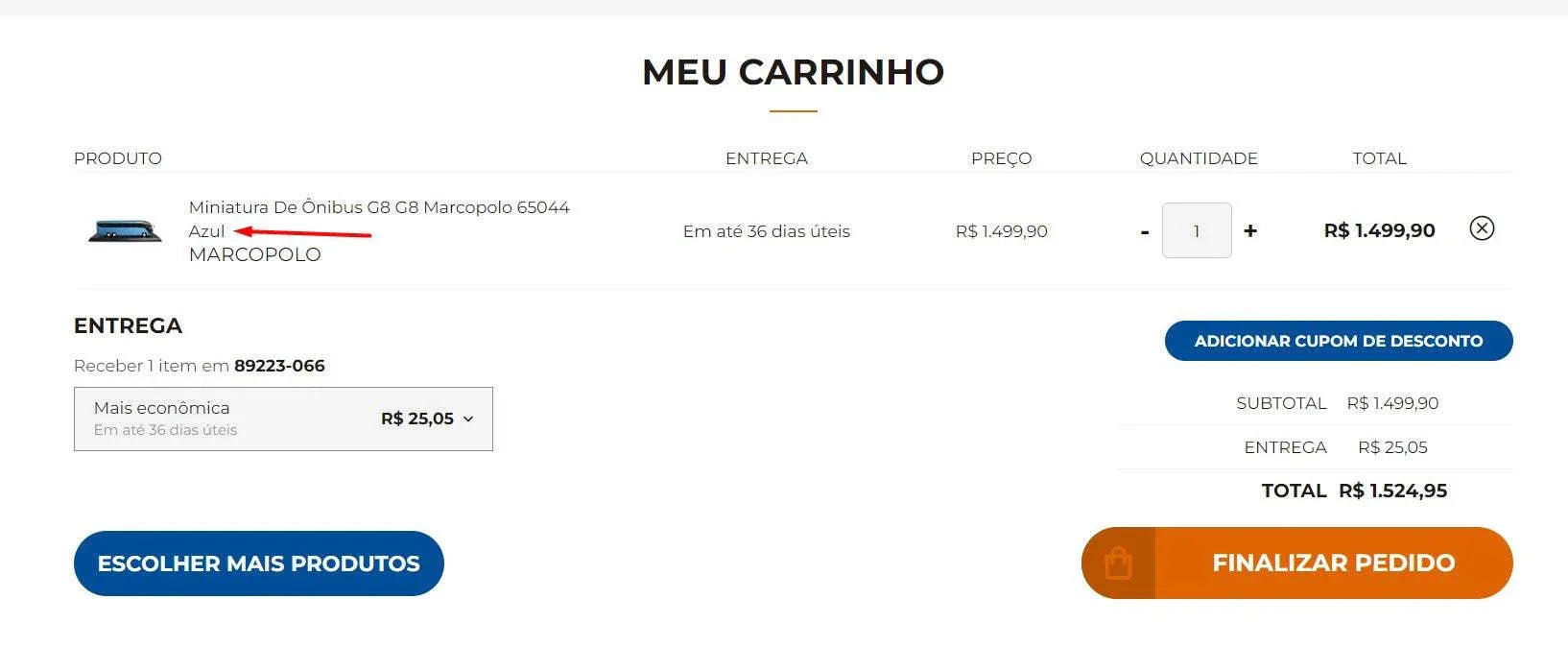This screenshot has width=1568, height=671.
Task: Click the CEP 89223-066 text
Action: [279, 366]
